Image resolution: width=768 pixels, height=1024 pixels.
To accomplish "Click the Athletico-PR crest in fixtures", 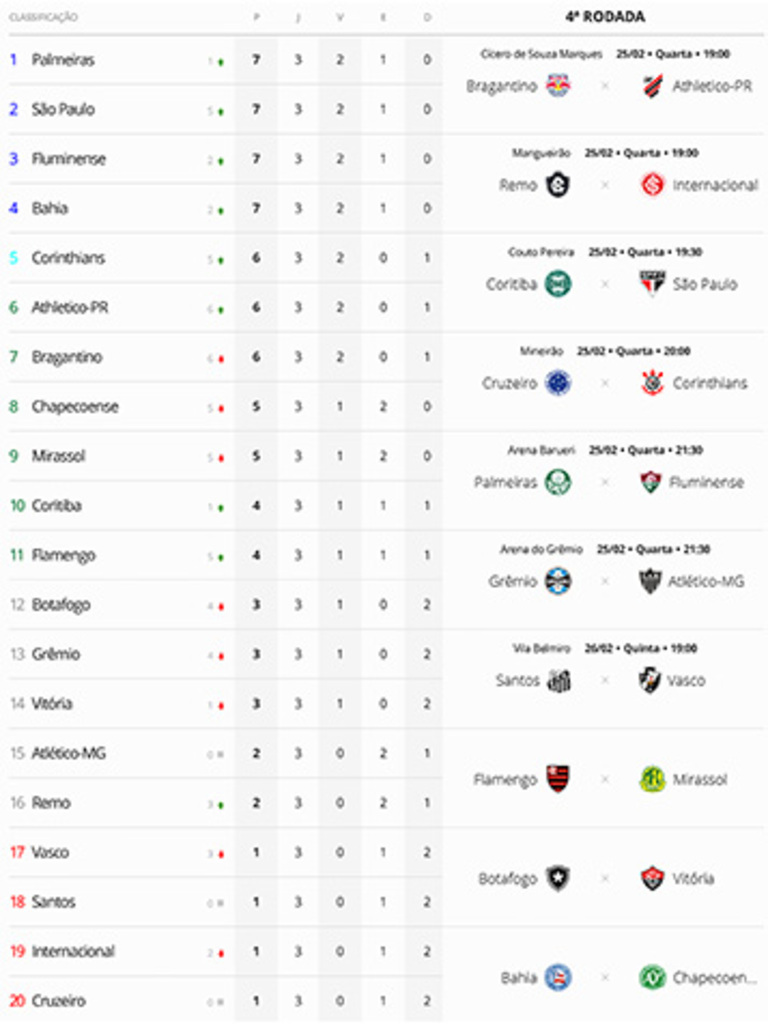I will [x=653, y=86].
